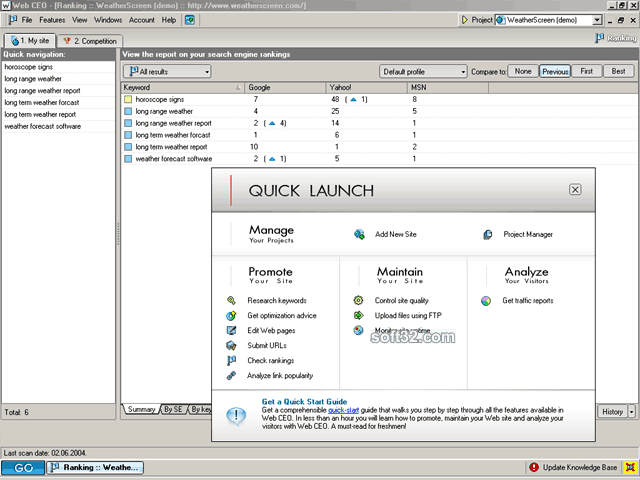The height and width of the screenshot is (480, 640).
Task: Click the Quick Start Guide exclamation icon
Action: click(236, 416)
